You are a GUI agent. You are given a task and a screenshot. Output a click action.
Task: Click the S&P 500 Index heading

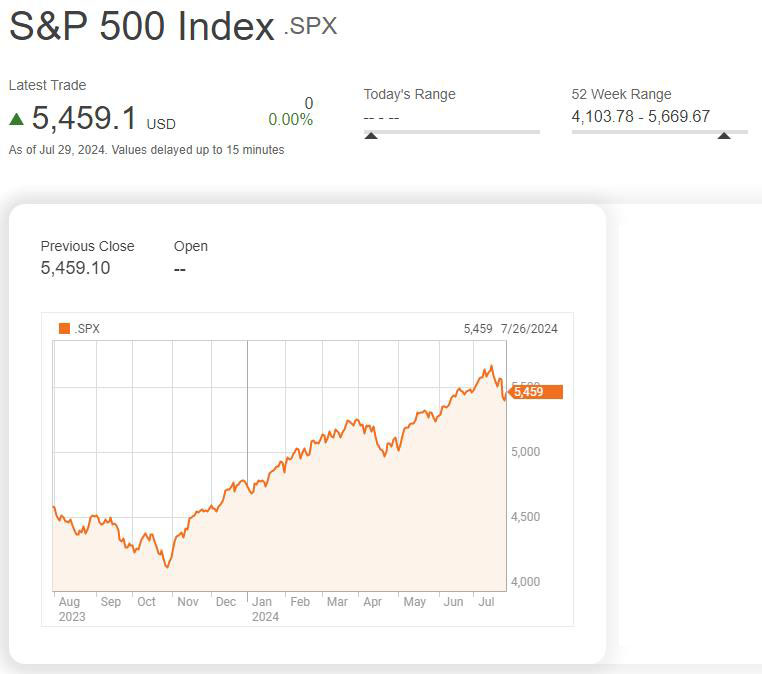coord(141,27)
